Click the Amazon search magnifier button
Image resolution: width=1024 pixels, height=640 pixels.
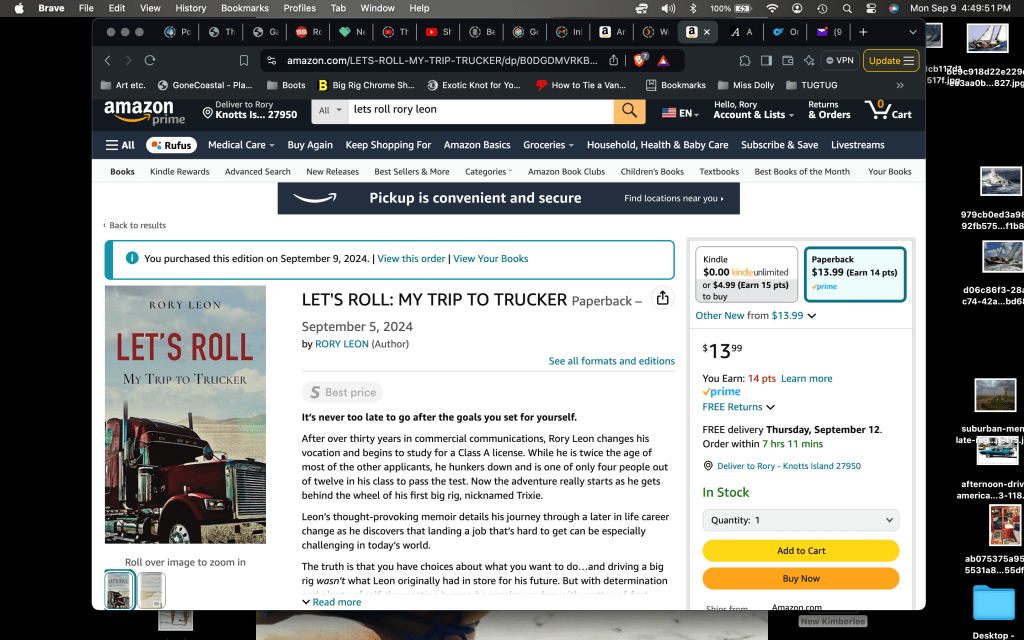tap(629, 110)
